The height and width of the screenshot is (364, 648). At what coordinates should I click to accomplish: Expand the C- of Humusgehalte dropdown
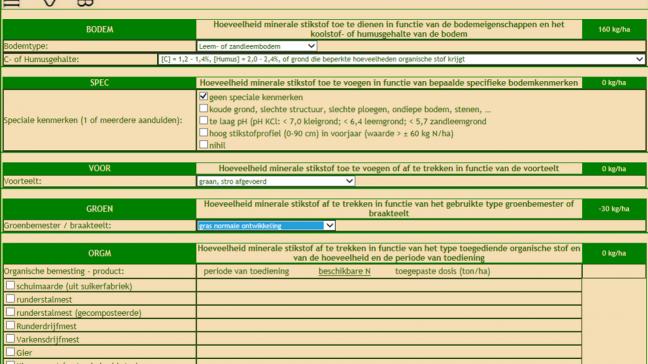point(401,59)
